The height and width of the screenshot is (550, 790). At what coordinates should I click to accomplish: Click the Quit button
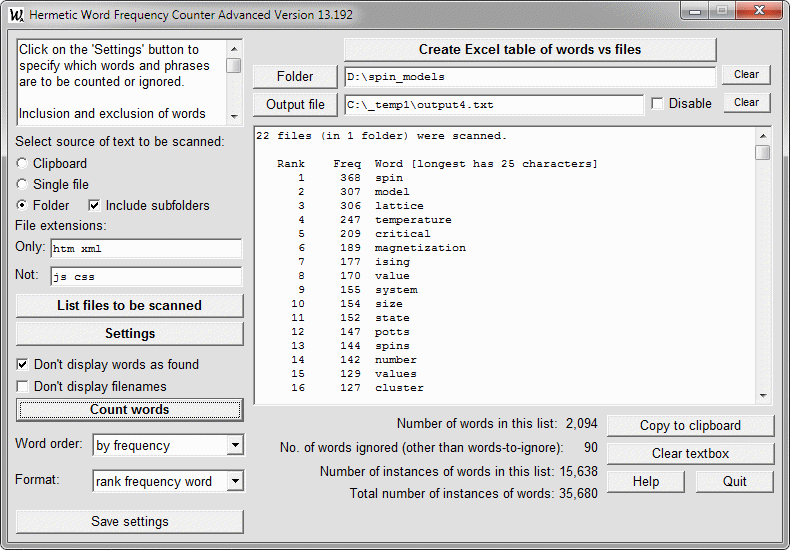pyautogui.click(x=735, y=482)
